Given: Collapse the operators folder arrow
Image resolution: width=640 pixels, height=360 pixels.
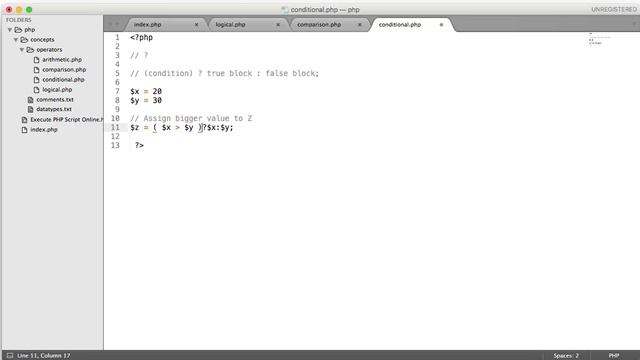Looking at the screenshot, I should pyautogui.click(x=22, y=50).
